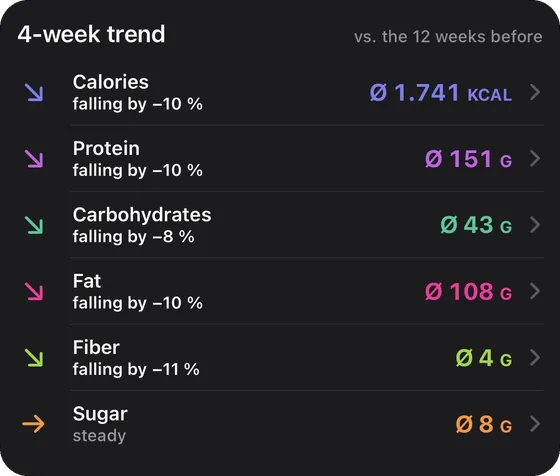The height and width of the screenshot is (476, 560).
Task: Select the Ø 1.741 KCAL average value
Action: (441, 93)
